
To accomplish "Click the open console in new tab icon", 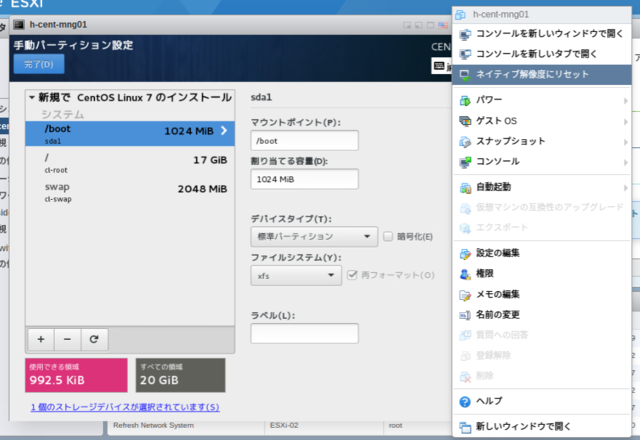I will [x=465, y=54].
